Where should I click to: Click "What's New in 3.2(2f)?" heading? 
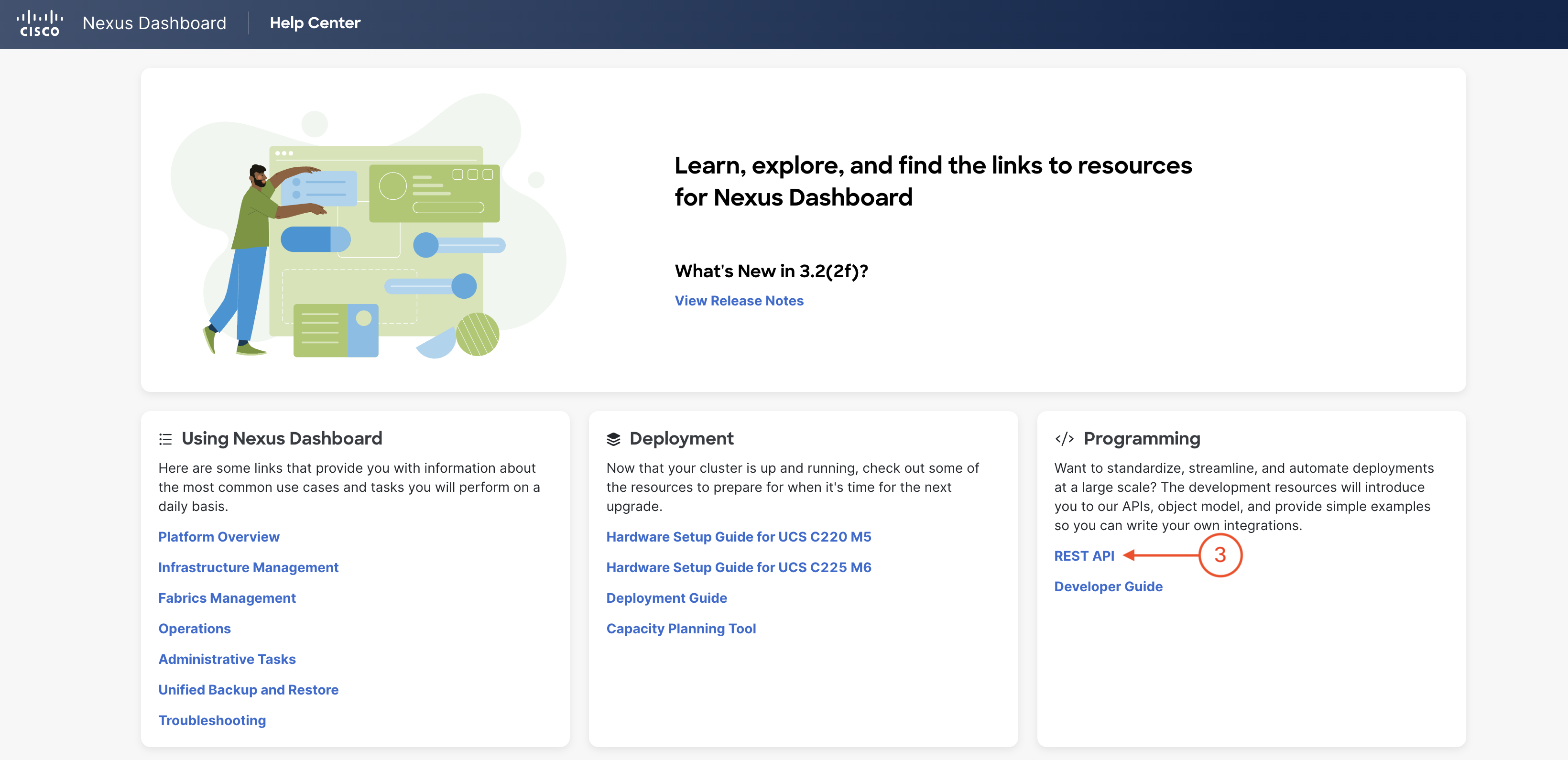pos(771,271)
